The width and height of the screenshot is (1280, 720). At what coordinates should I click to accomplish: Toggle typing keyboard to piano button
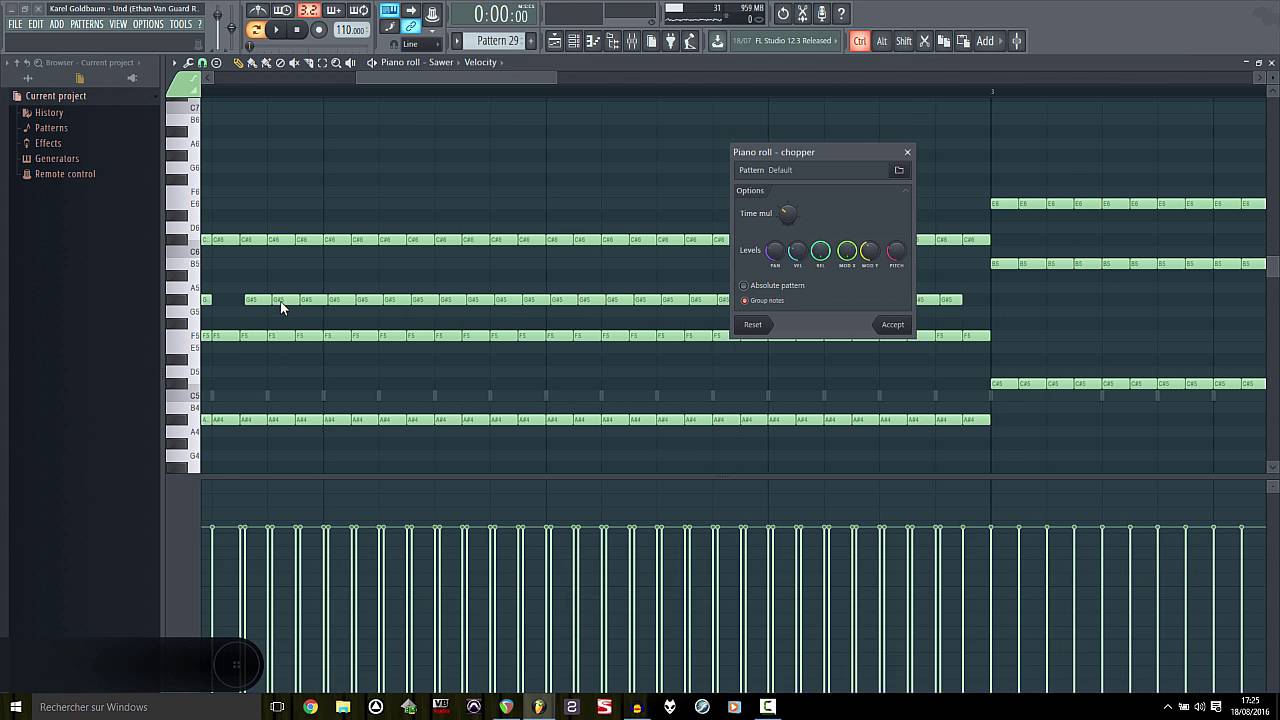point(389,11)
